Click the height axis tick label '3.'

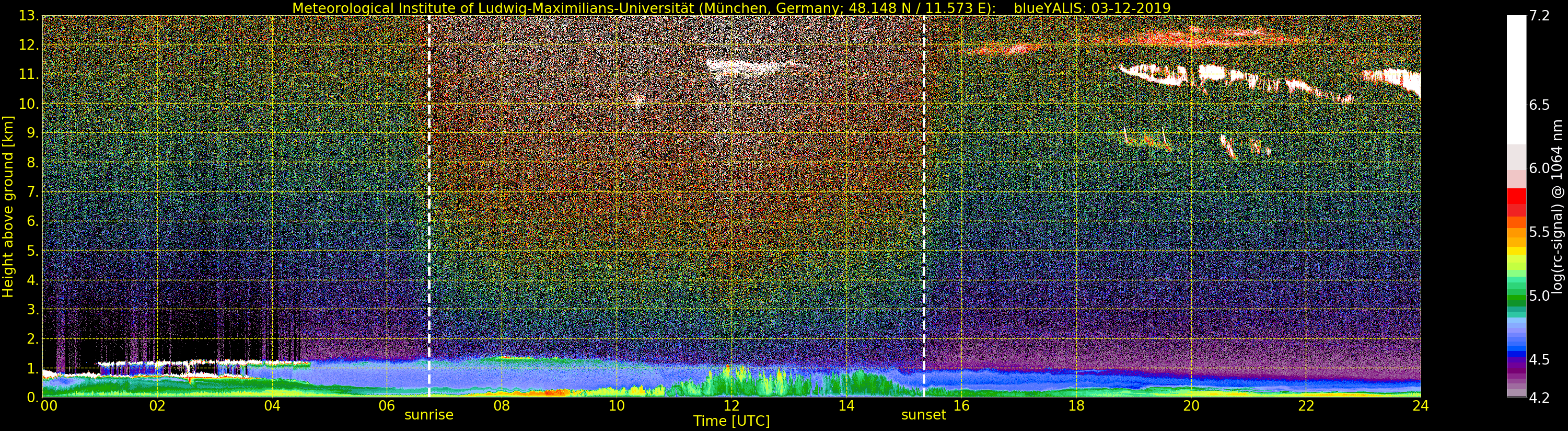pyautogui.click(x=32, y=310)
